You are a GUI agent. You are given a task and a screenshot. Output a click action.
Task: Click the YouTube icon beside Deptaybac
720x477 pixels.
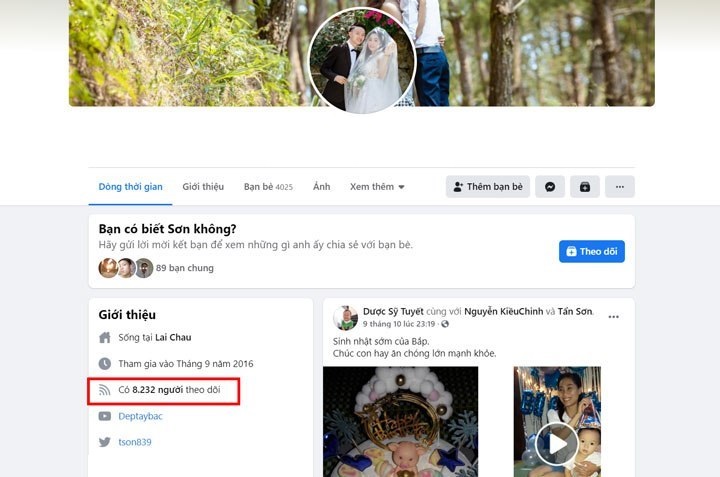pos(105,416)
